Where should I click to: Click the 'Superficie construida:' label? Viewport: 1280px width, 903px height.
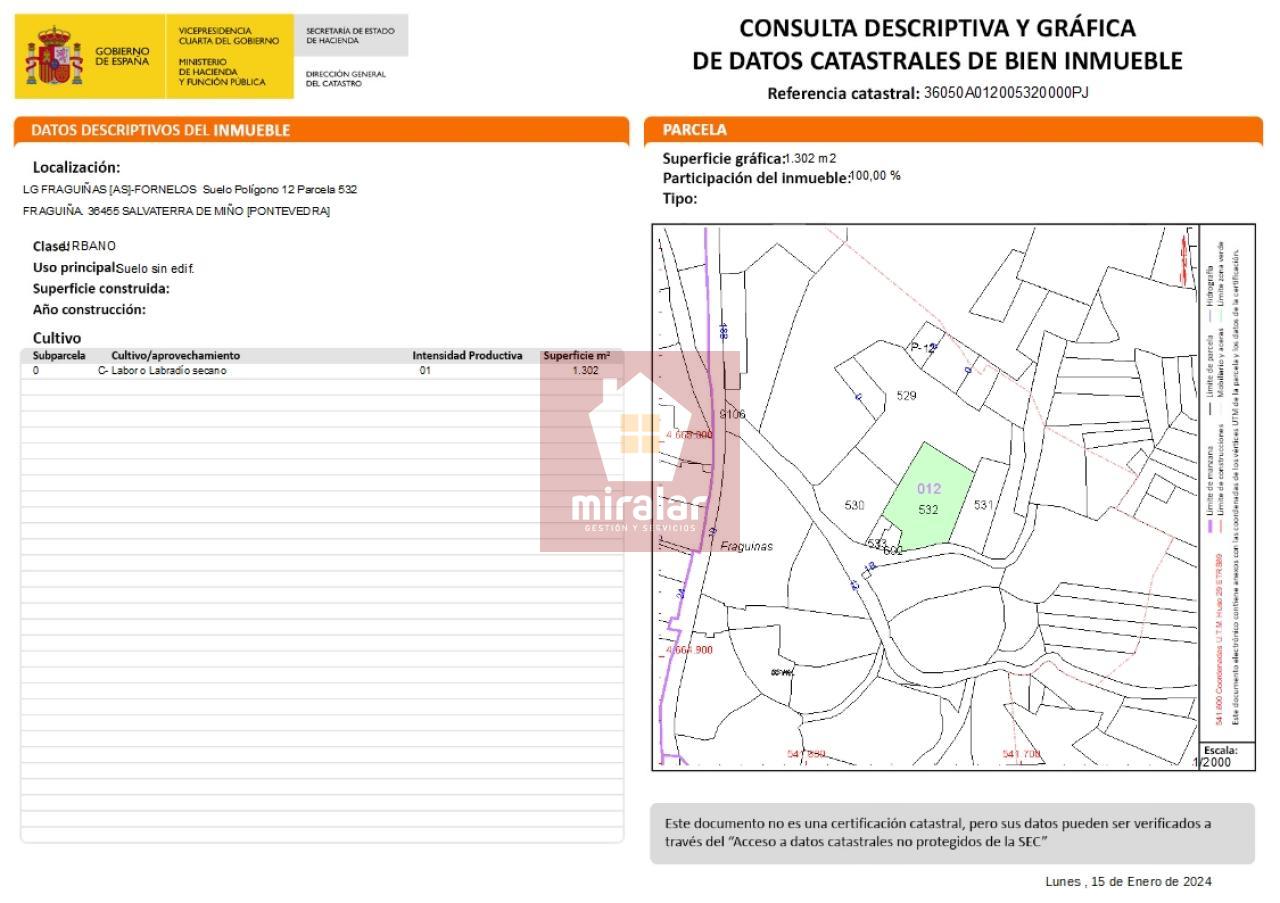coord(101,288)
